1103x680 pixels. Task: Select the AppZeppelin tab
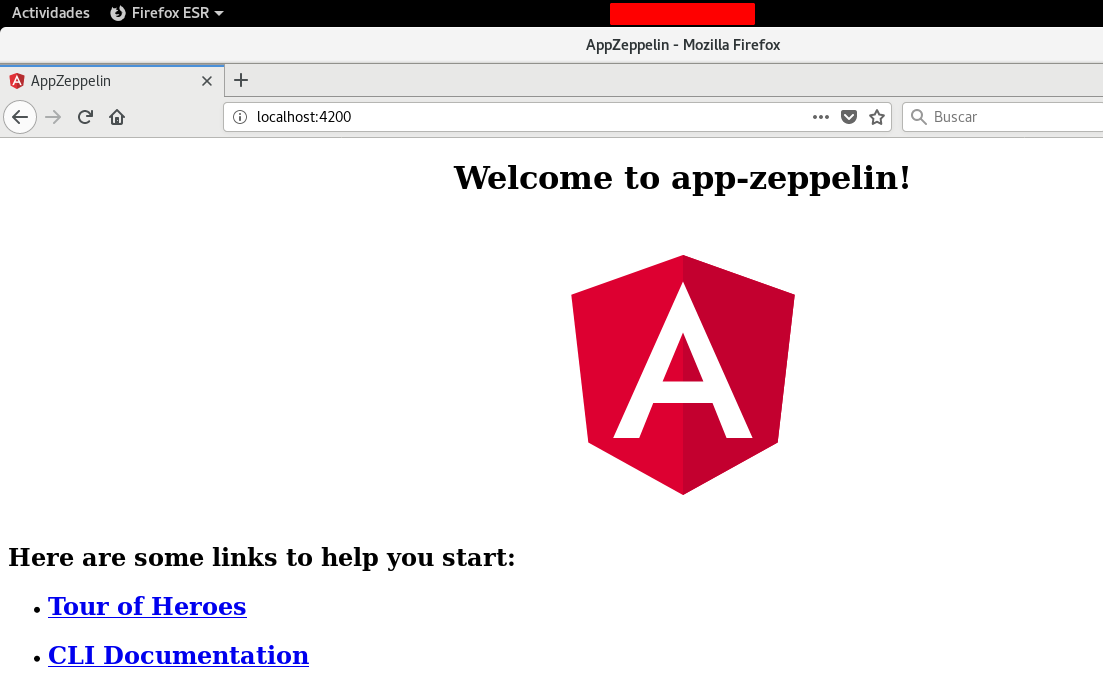tap(100, 81)
